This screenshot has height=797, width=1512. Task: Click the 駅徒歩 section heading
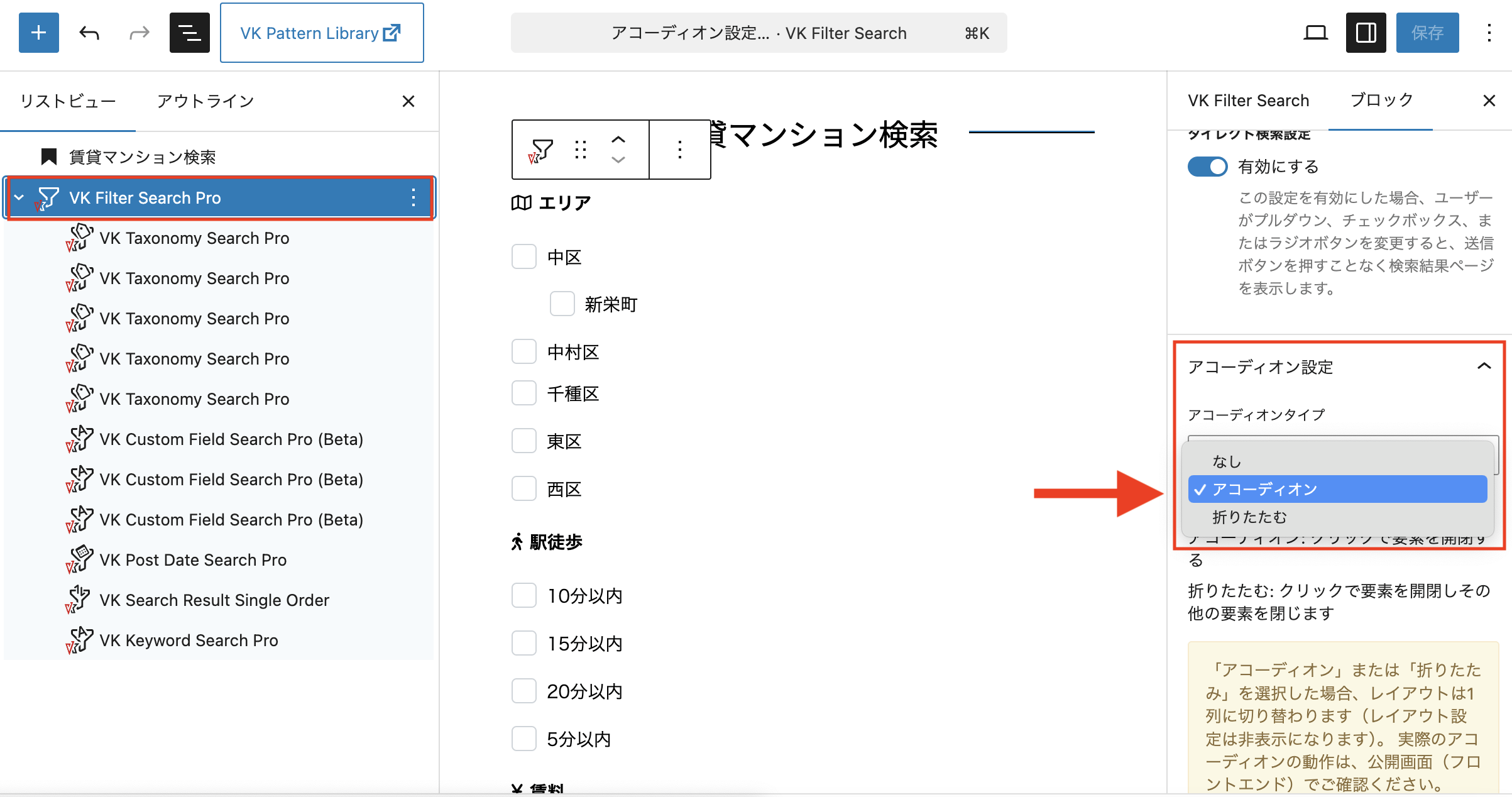547,542
